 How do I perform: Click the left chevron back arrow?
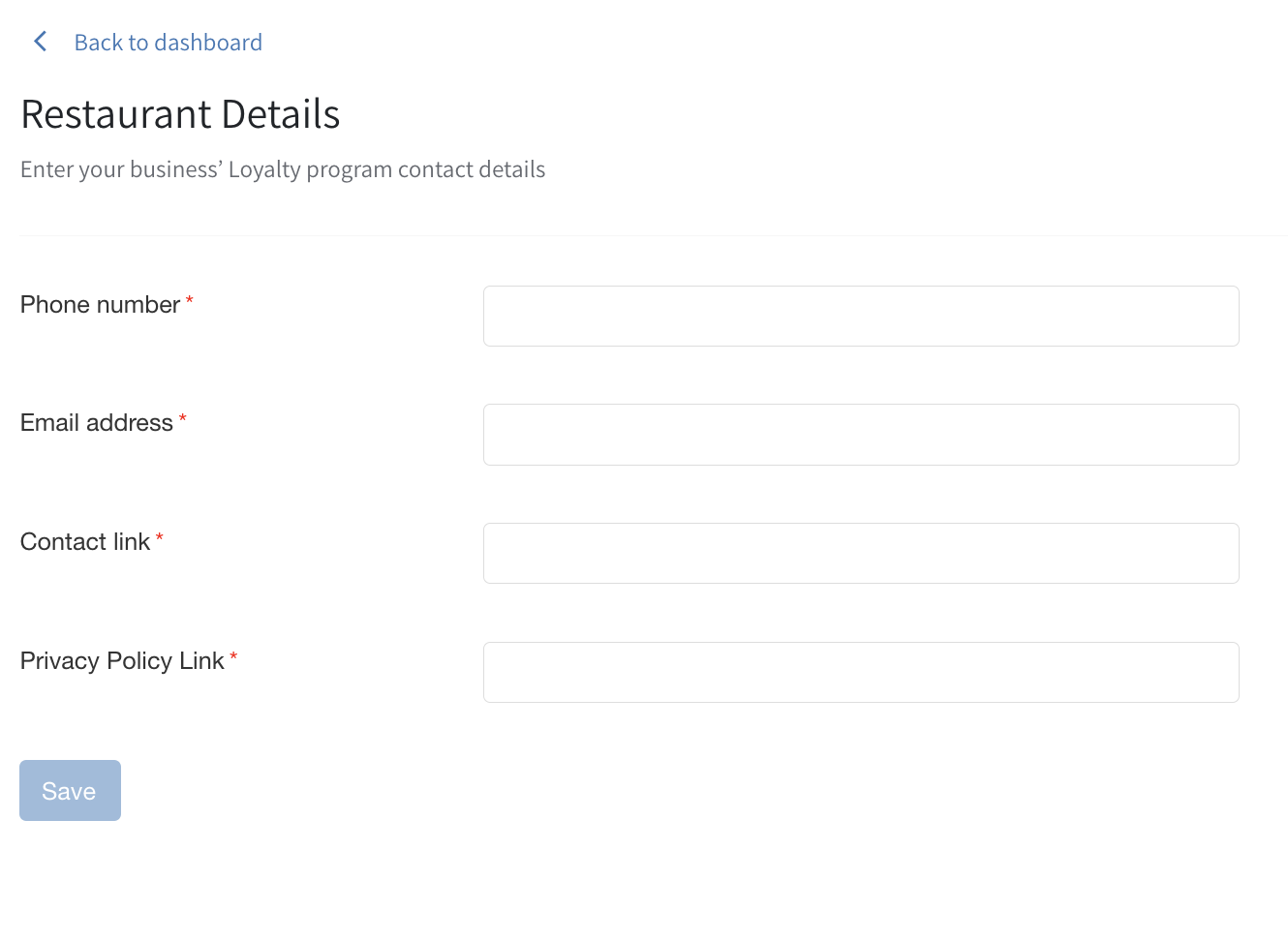point(41,42)
